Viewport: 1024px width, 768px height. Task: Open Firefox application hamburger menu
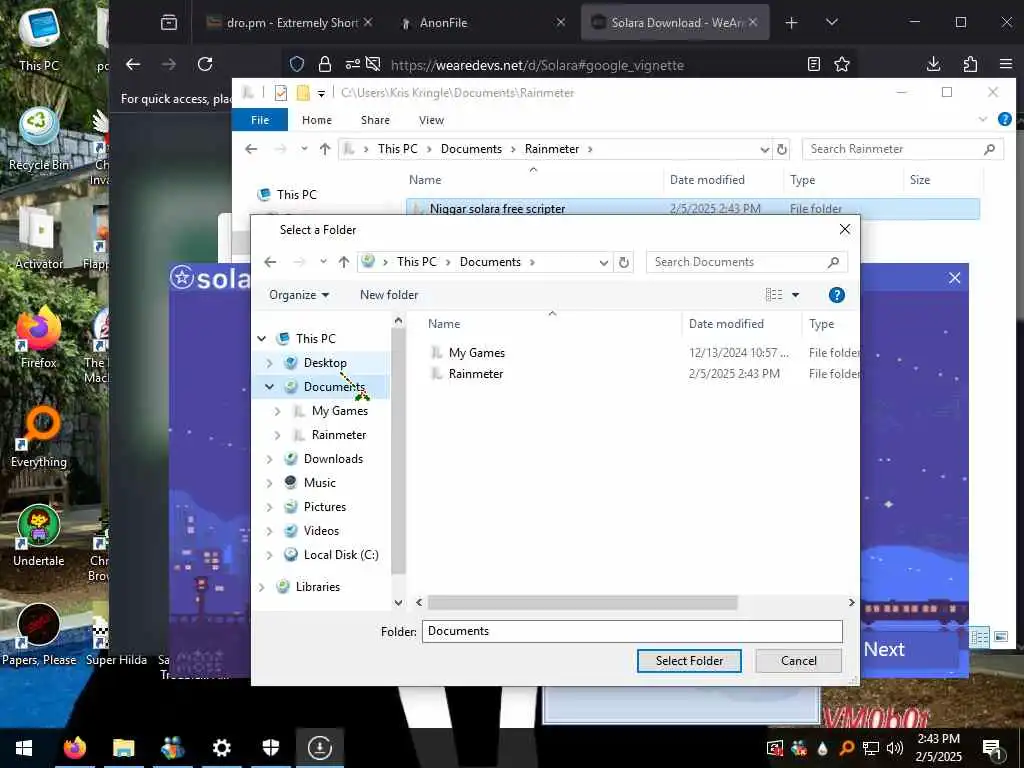1006,64
